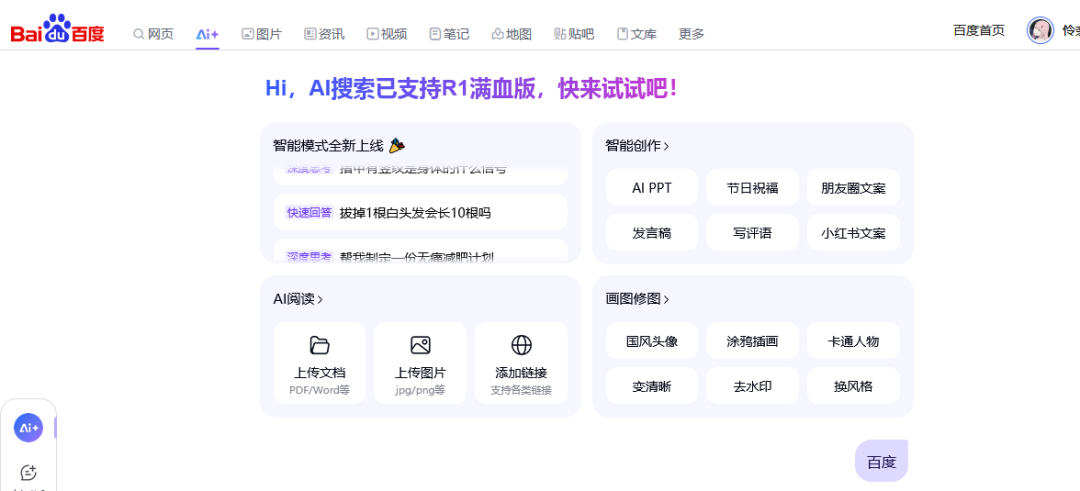Click the AI PPT button
The height and width of the screenshot is (491, 1080).
(652, 187)
